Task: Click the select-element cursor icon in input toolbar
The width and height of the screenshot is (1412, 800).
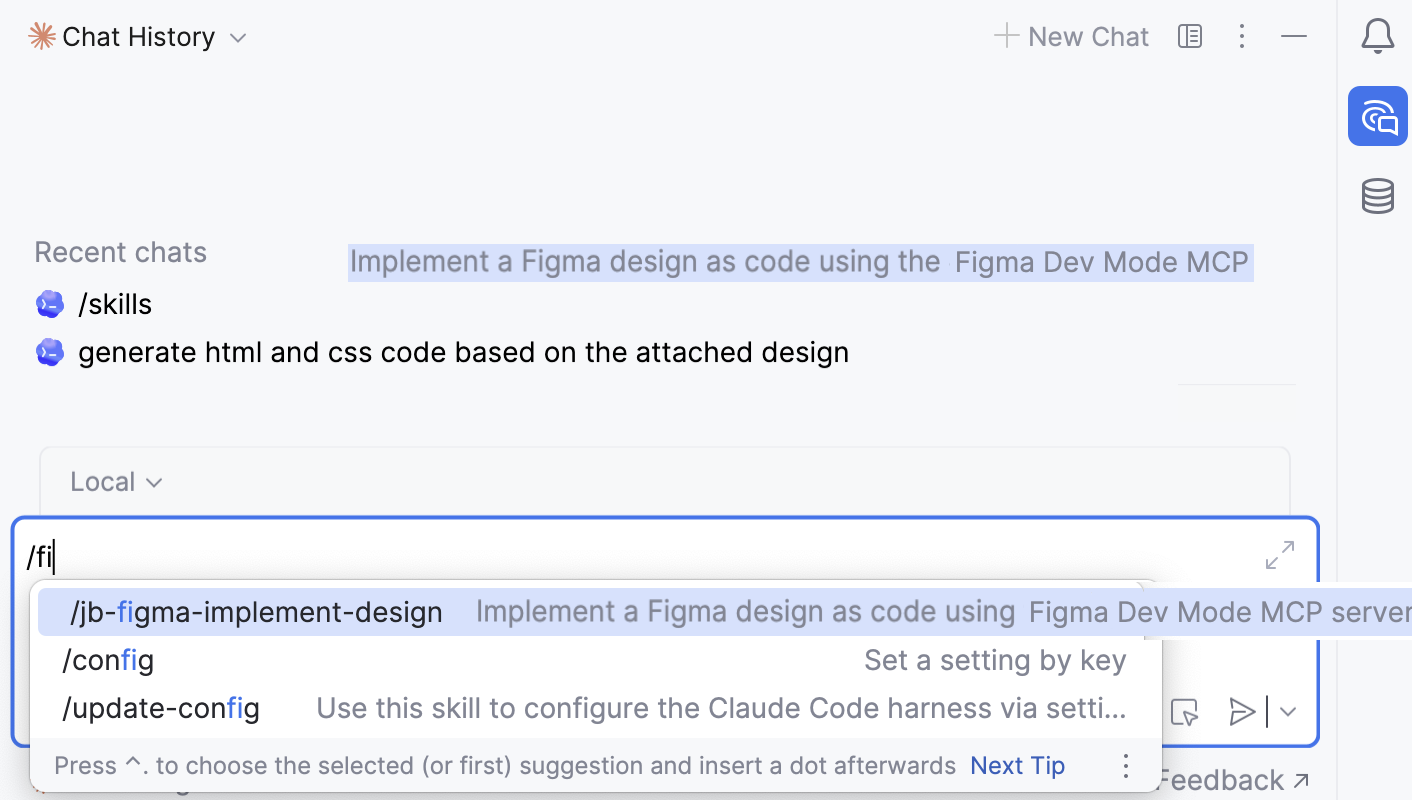Action: [x=1185, y=712]
